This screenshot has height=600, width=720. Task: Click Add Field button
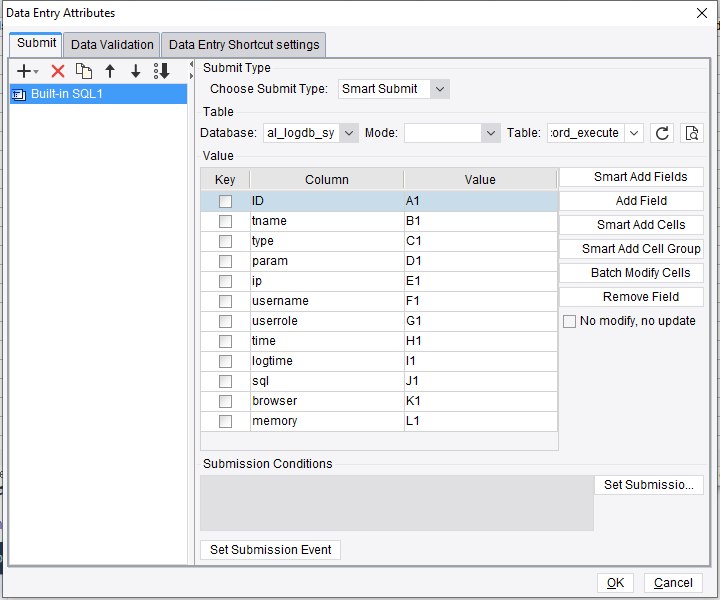(631, 201)
